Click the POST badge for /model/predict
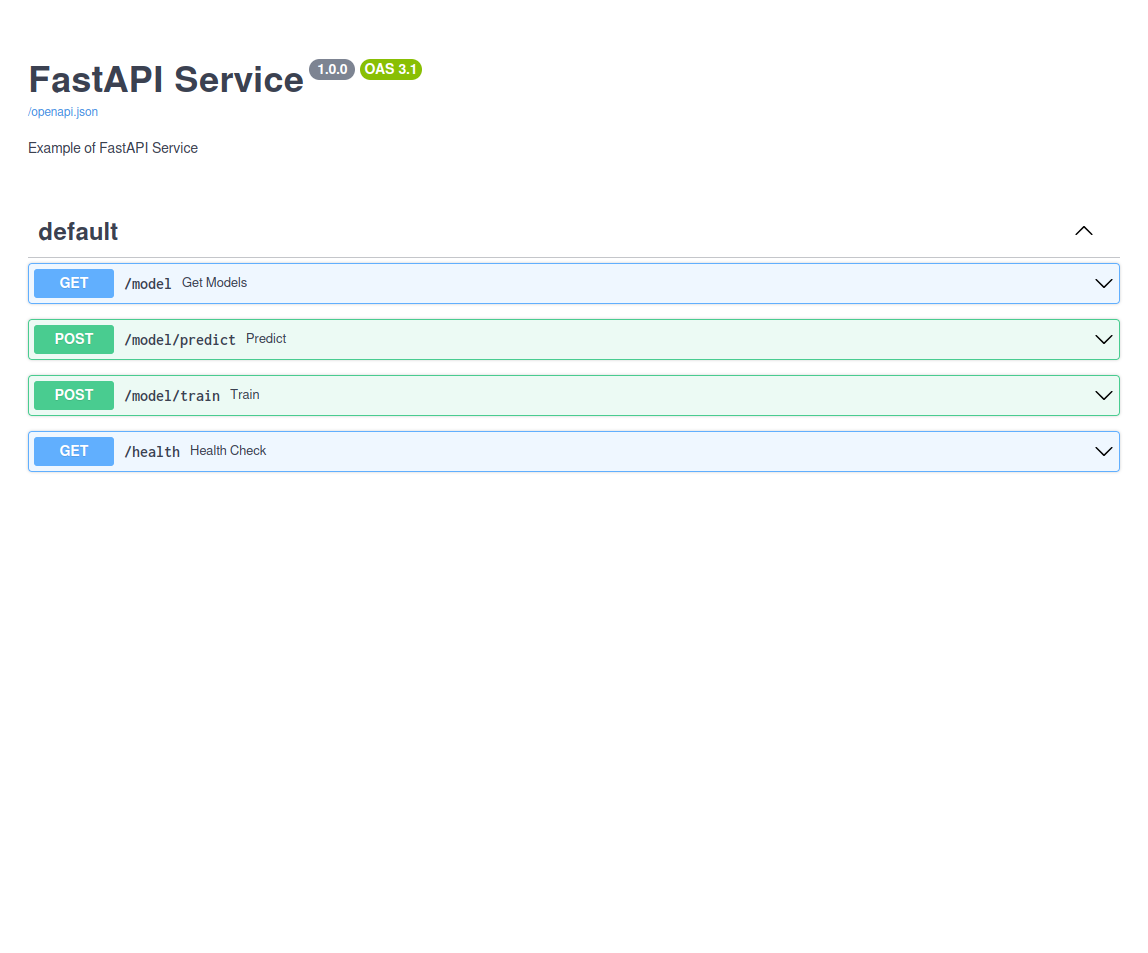The width and height of the screenshot is (1148, 953). (74, 340)
